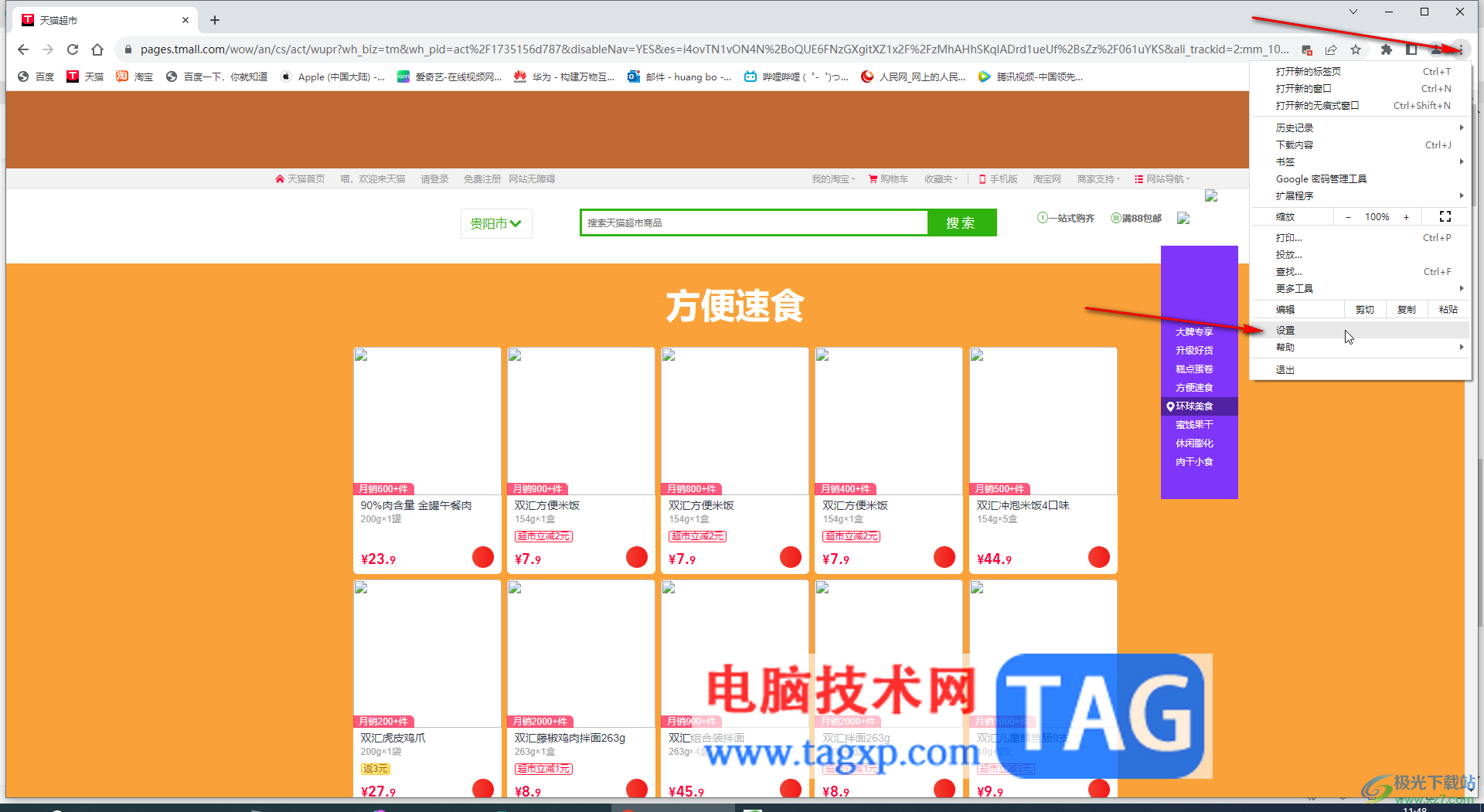Viewport: 1484px width, 812px height.
Task: Open the 网站导航 dropdown
Action: tap(1162, 179)
